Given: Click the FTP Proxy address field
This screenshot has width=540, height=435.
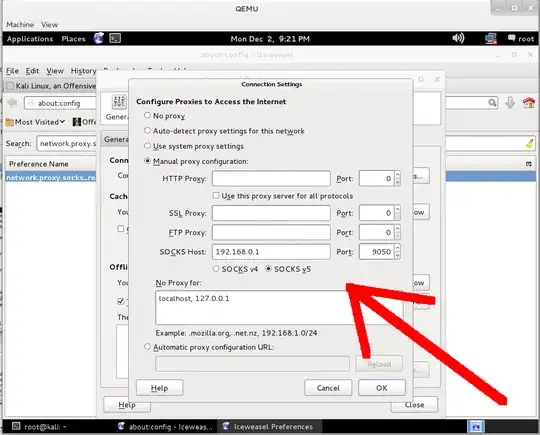Looking at the screenshot, I should pyautogui.click(x=271, y=232).
